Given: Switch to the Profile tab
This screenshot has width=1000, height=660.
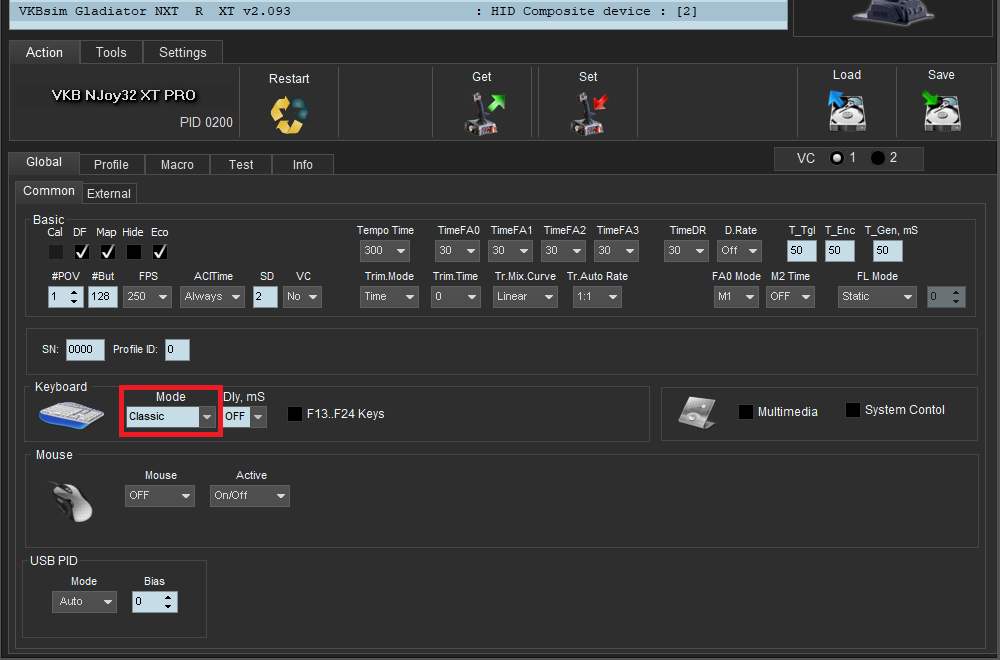Looking at the screenshot, I should click(112, 165).
